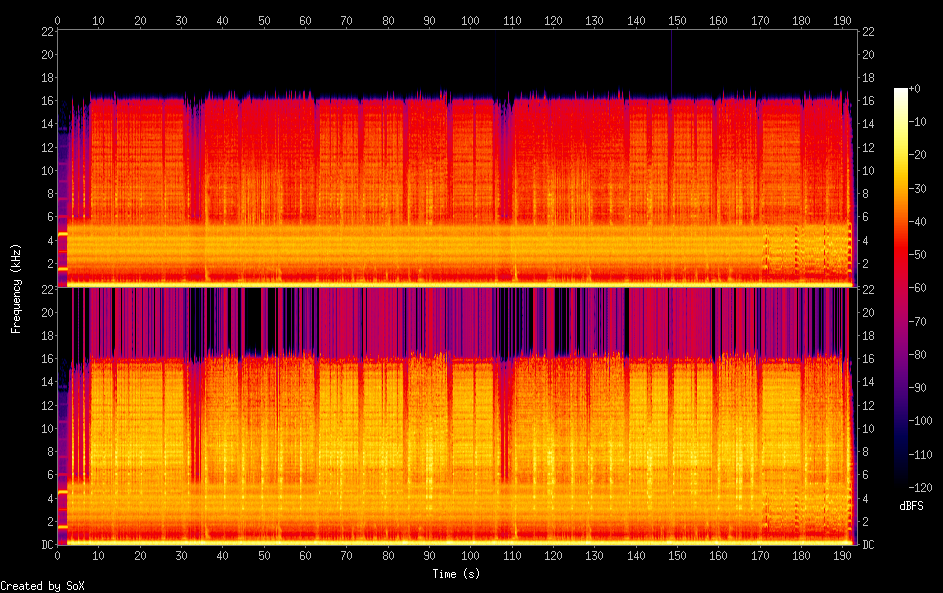
Task: Click "0" on the top time axis
Action: [x=57, y=20]
